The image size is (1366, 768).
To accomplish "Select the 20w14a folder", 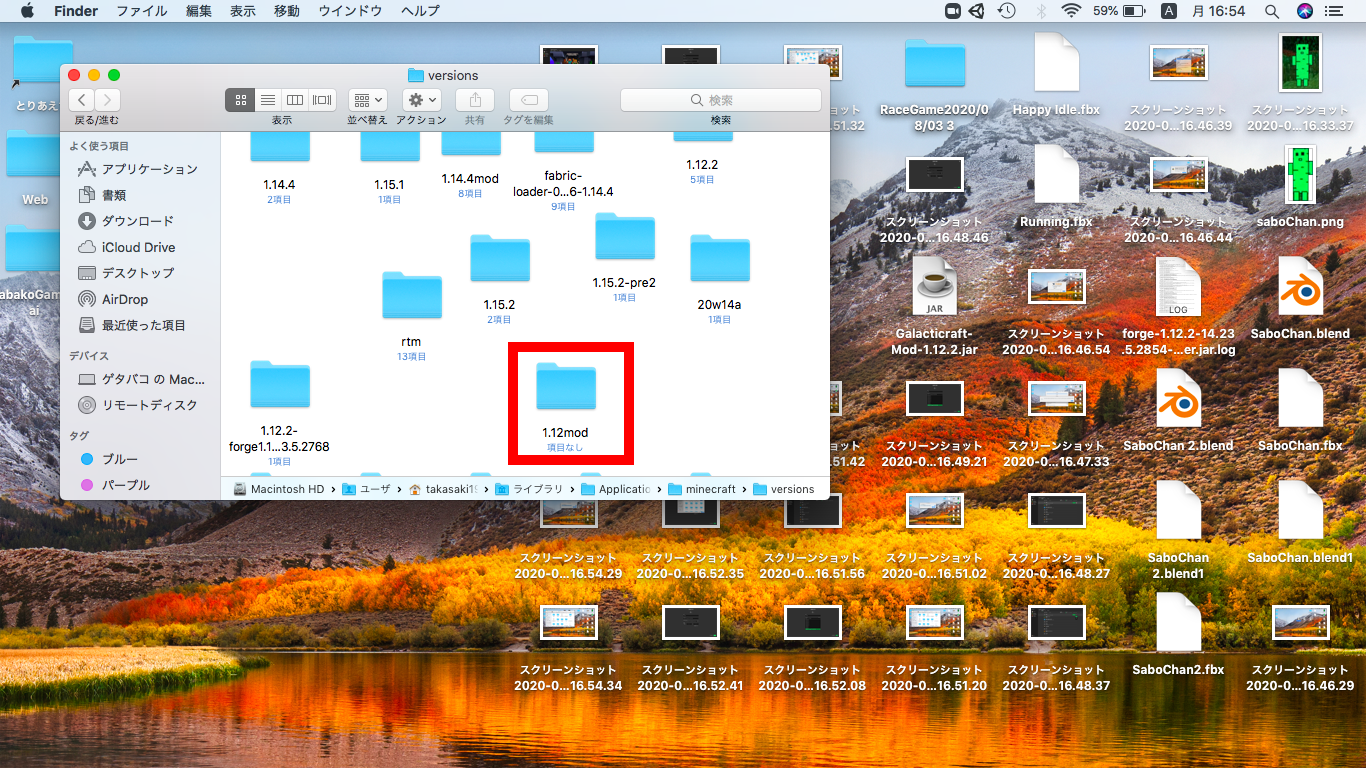I will pyautogui.click(x=720, y=259).
